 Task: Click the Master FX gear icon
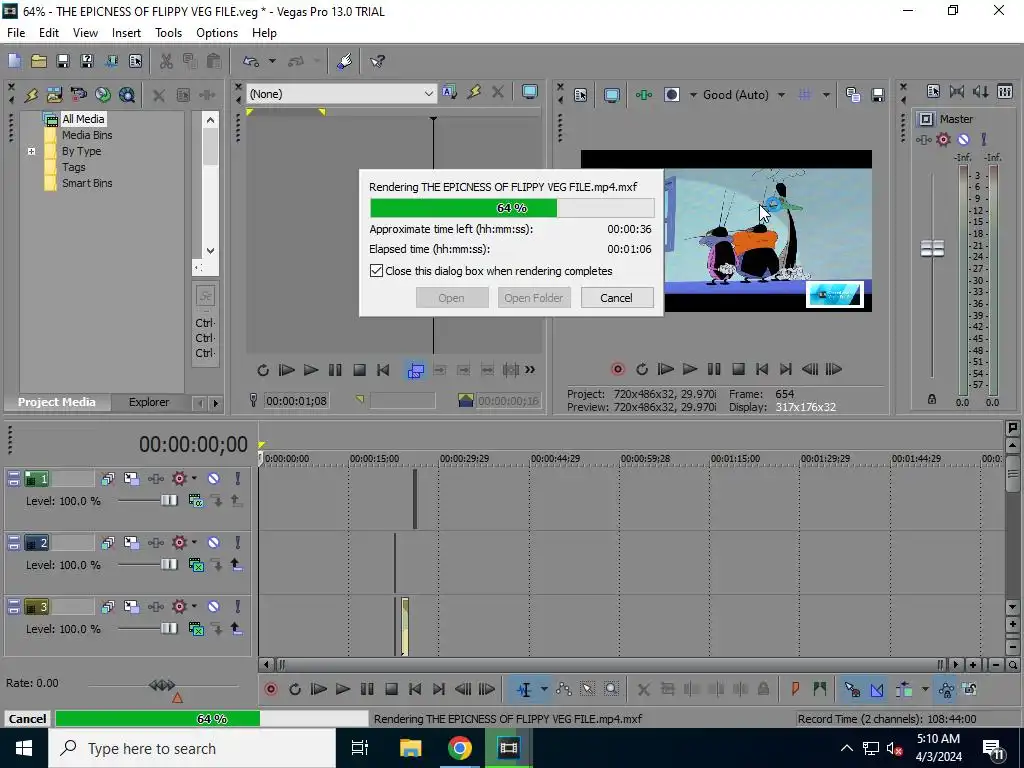tap(943, 139)
